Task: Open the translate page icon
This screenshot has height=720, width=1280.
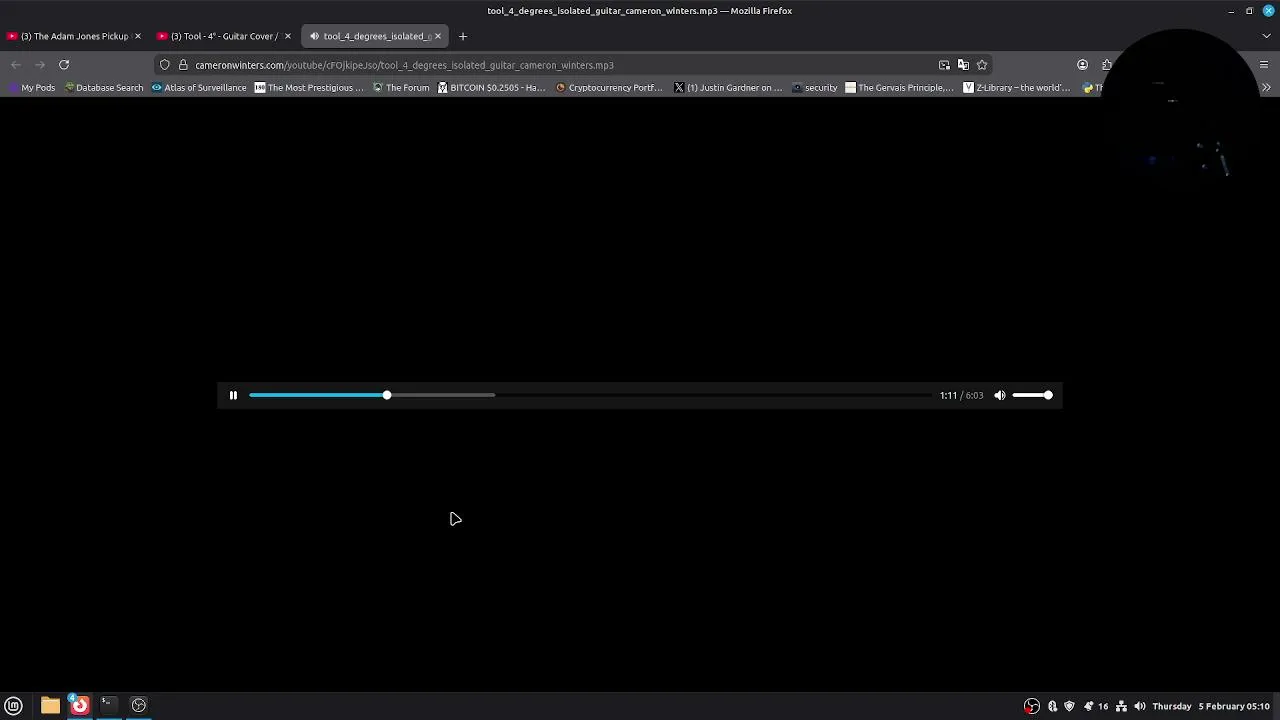Action: pyautogui.click(x=963, y=65)
